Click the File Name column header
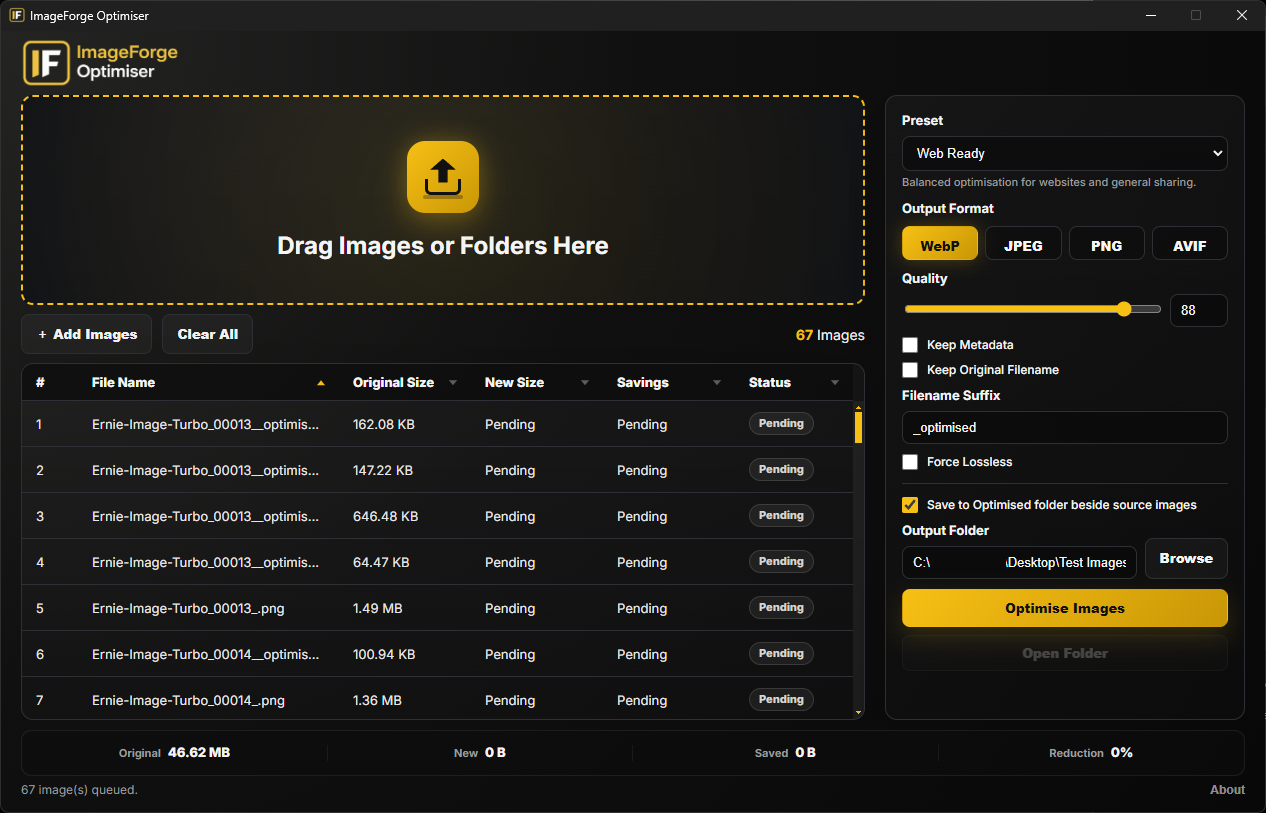The width and height of the screenshot is (1266, 813). coord(123,383)
